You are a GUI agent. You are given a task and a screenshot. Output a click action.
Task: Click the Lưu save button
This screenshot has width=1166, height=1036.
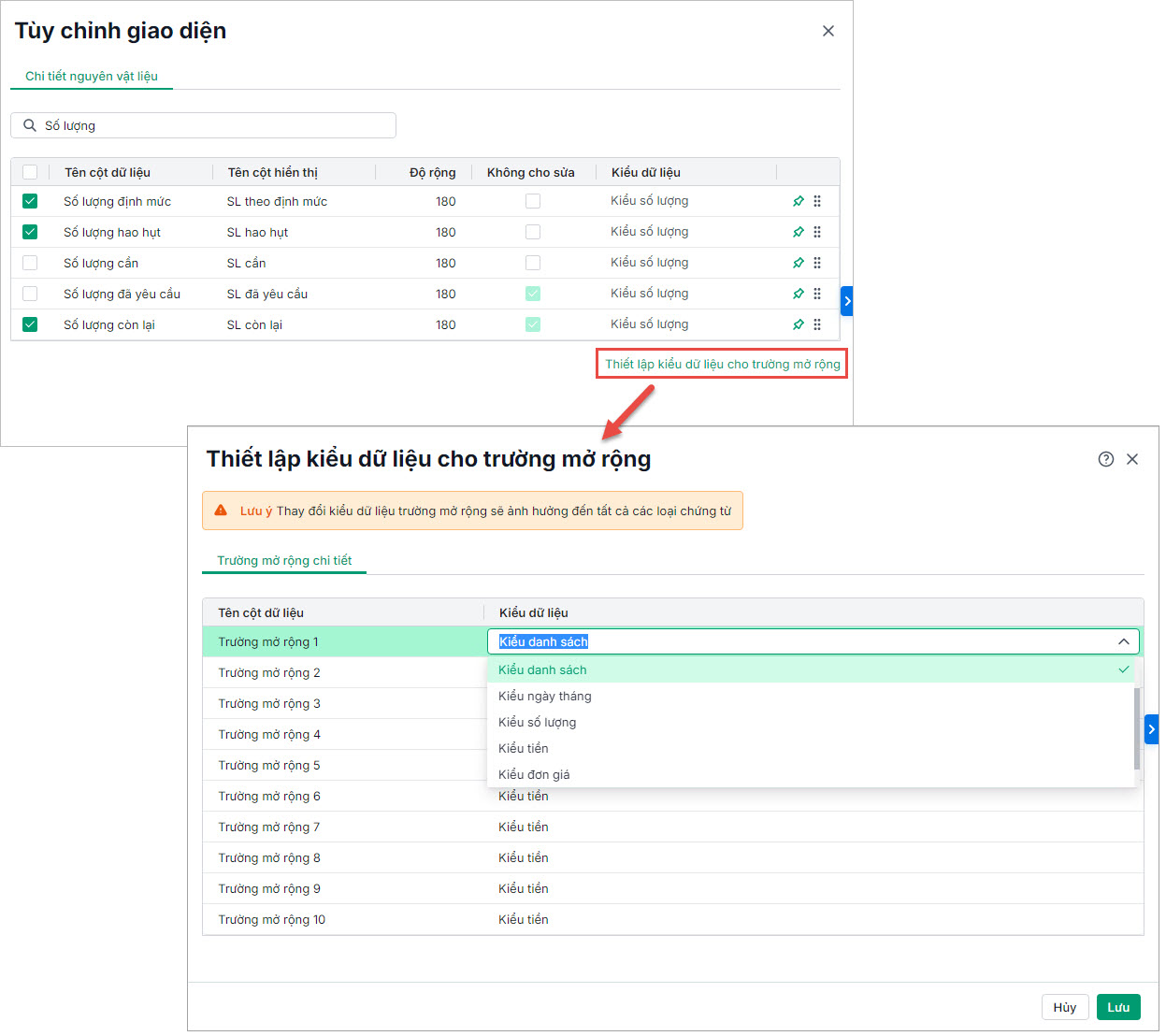[x=1118, y=1007]
